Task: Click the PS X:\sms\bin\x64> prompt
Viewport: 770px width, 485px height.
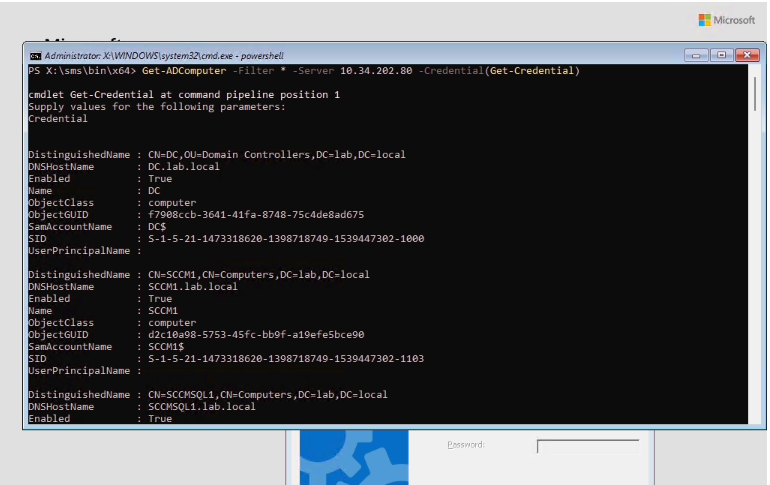Action: 82,71
